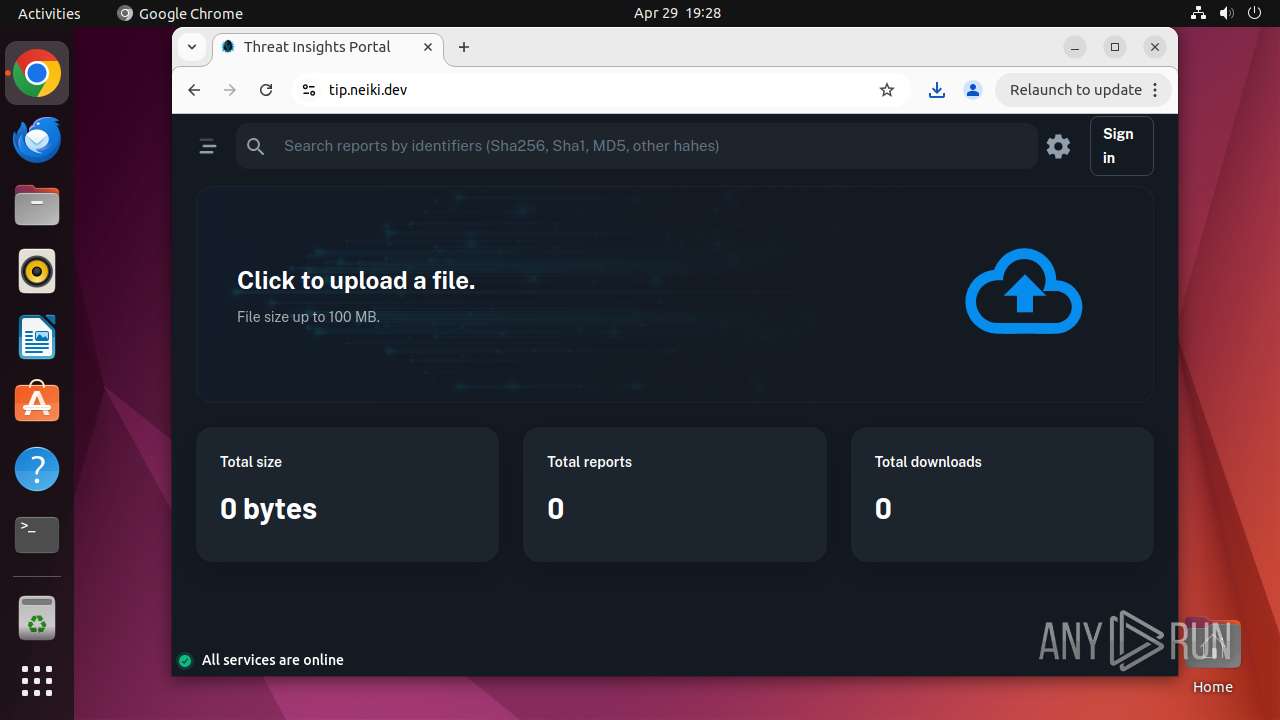Open the clock and calendar
1280x720 pixels.
point(677,13)
